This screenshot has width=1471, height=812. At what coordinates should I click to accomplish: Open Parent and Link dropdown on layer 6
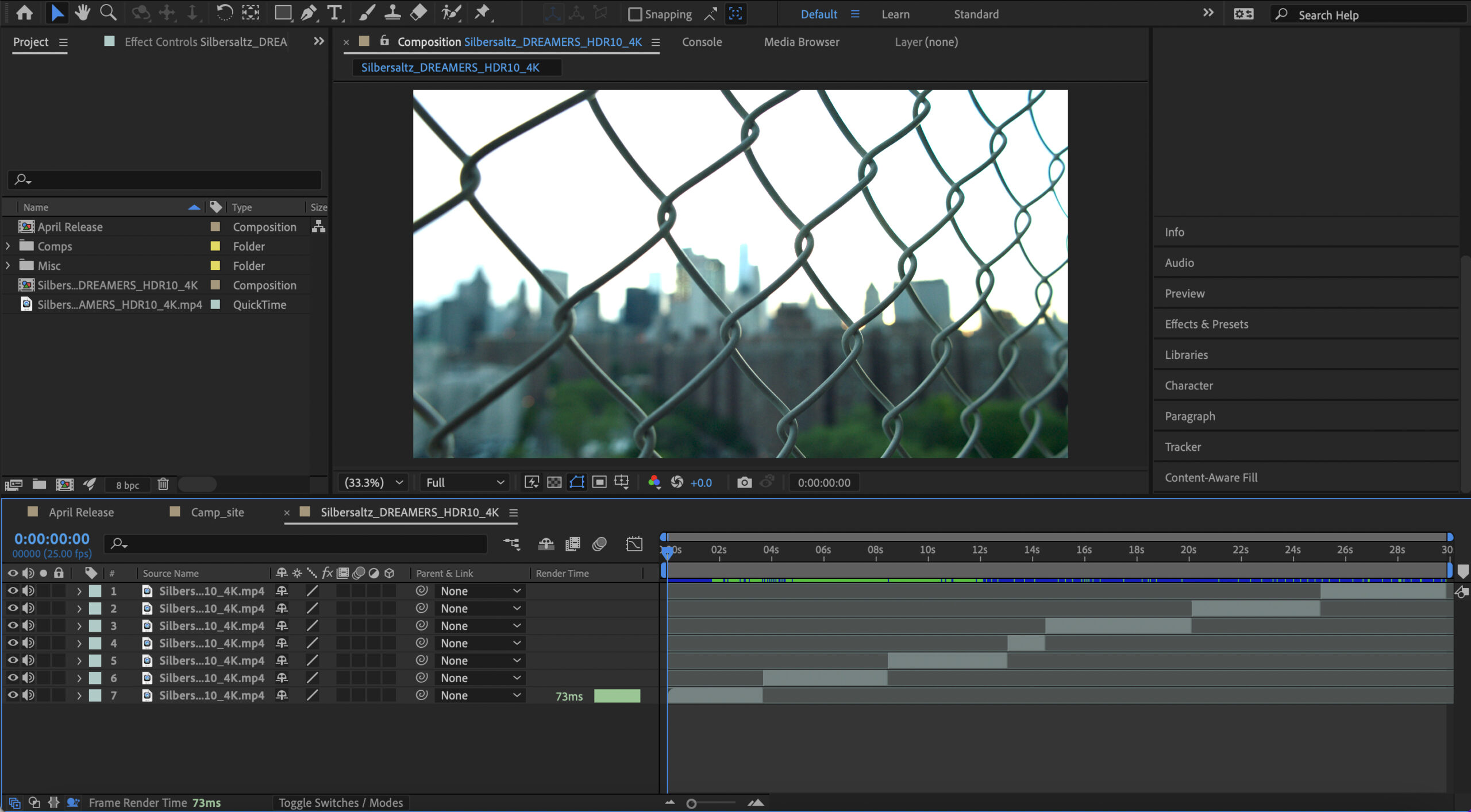pyautogui.click(x=515, y=678)
